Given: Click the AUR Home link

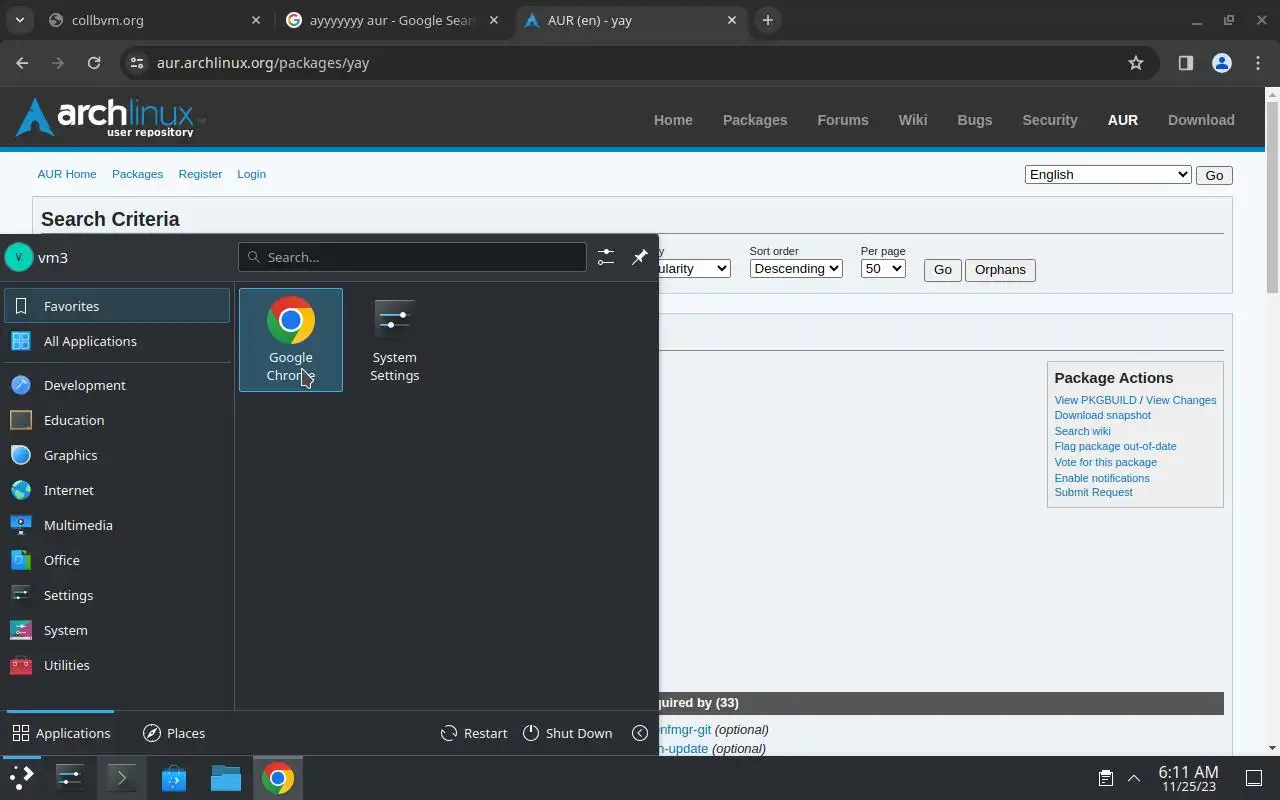Looking at the screenshot, I should (67, 174).
